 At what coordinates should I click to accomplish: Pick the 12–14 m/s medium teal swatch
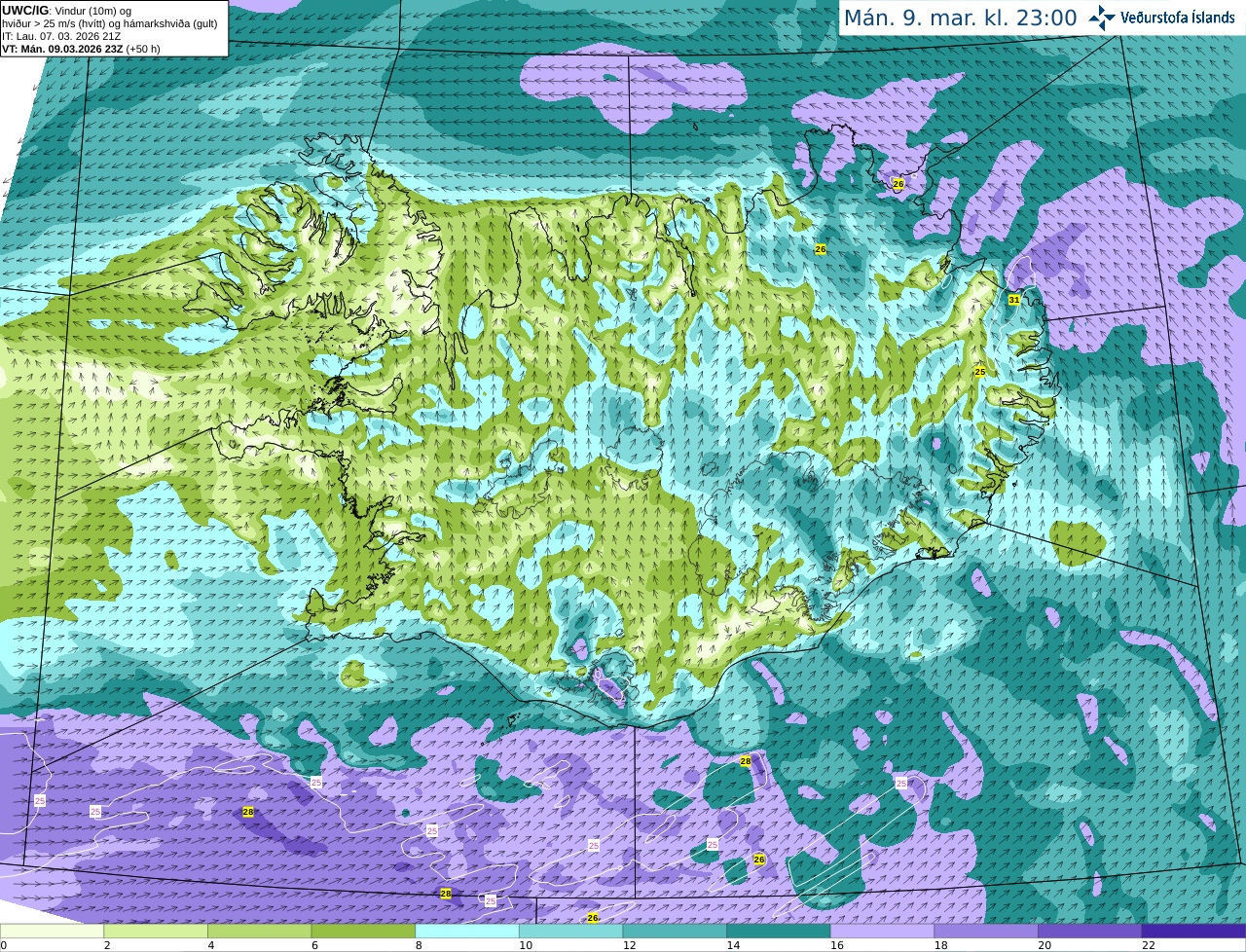coord(675,931)
